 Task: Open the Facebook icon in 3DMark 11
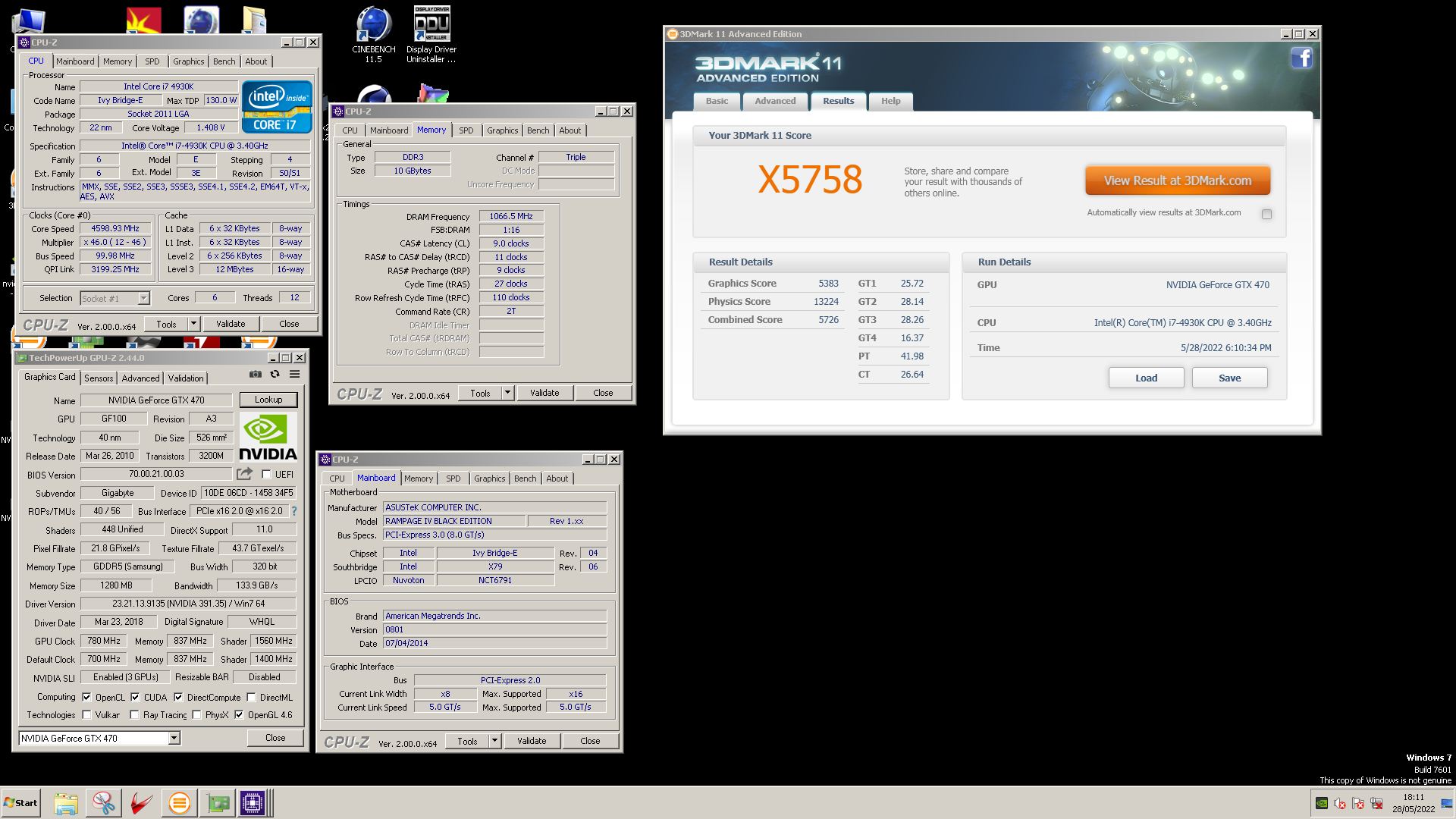point(1301,58)
